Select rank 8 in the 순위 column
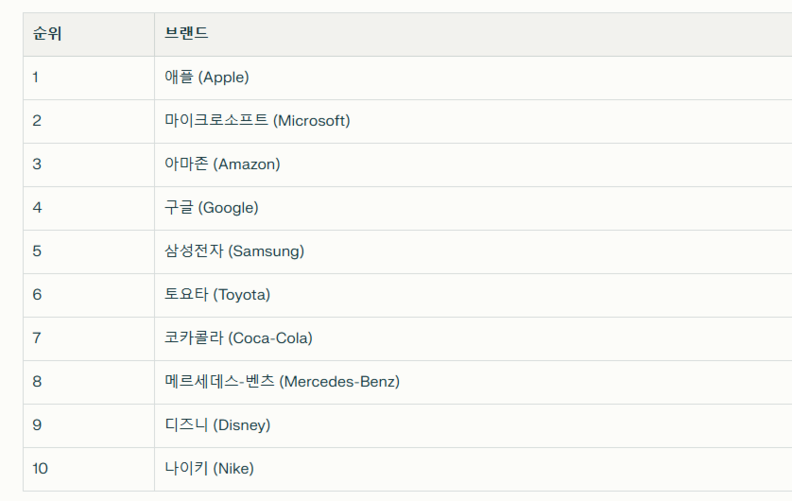Viewport: 792px width, 501px height. (x=37, y=382)
